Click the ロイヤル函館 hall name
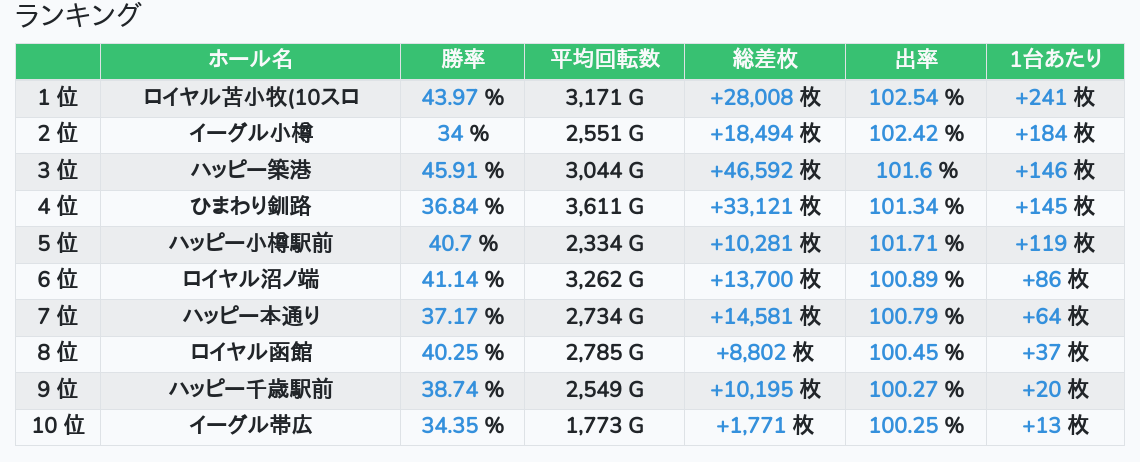The image size is (1140, 462). point(250,353)
